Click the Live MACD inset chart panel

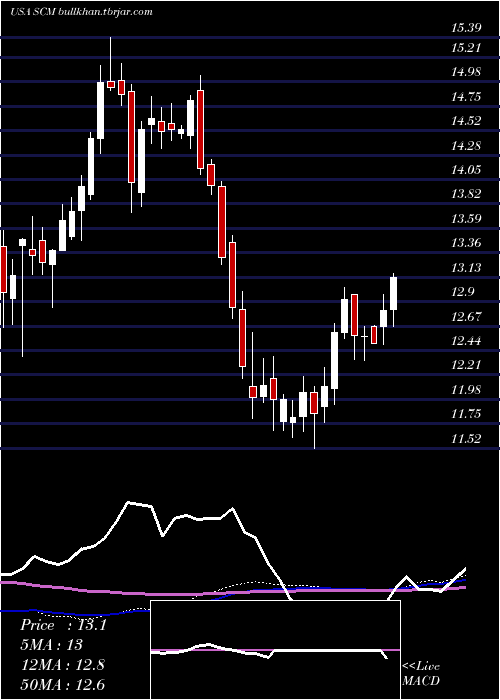pyautogui.click(x=275, y=650)
